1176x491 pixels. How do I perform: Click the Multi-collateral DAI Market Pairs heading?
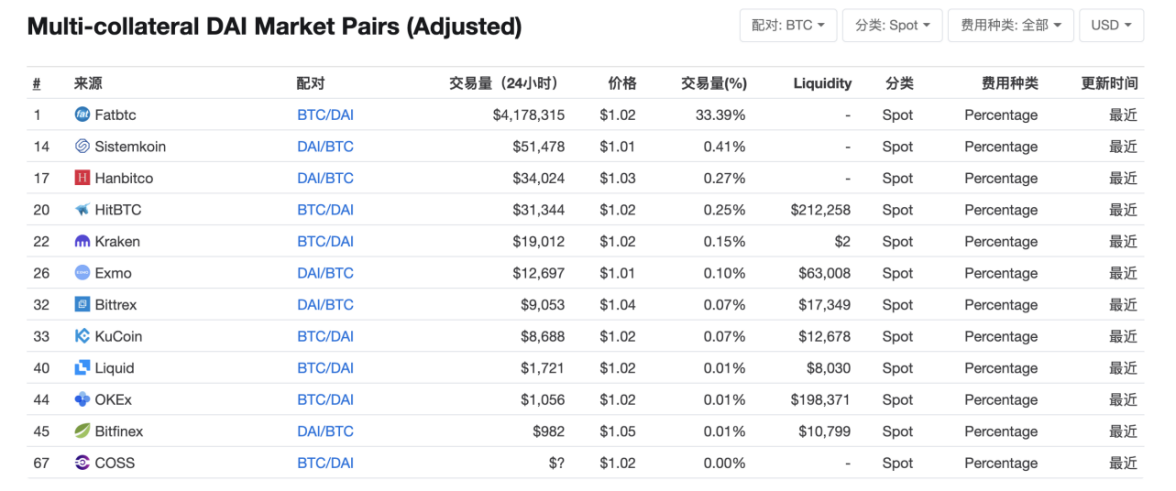tap(274, 27)
